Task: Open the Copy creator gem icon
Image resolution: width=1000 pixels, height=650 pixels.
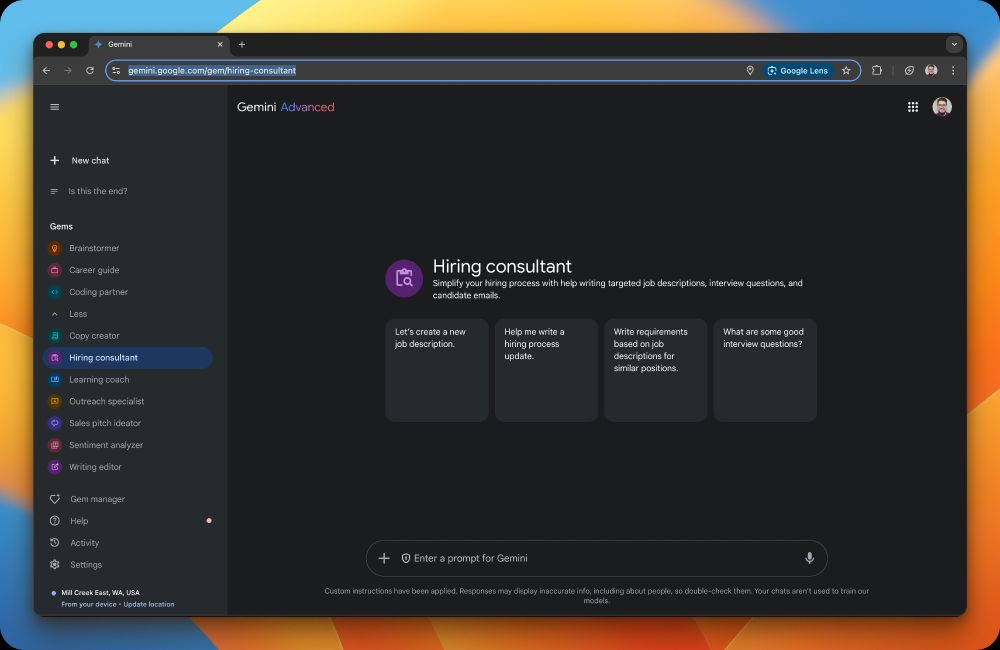Action: click(x=55, y=336)
